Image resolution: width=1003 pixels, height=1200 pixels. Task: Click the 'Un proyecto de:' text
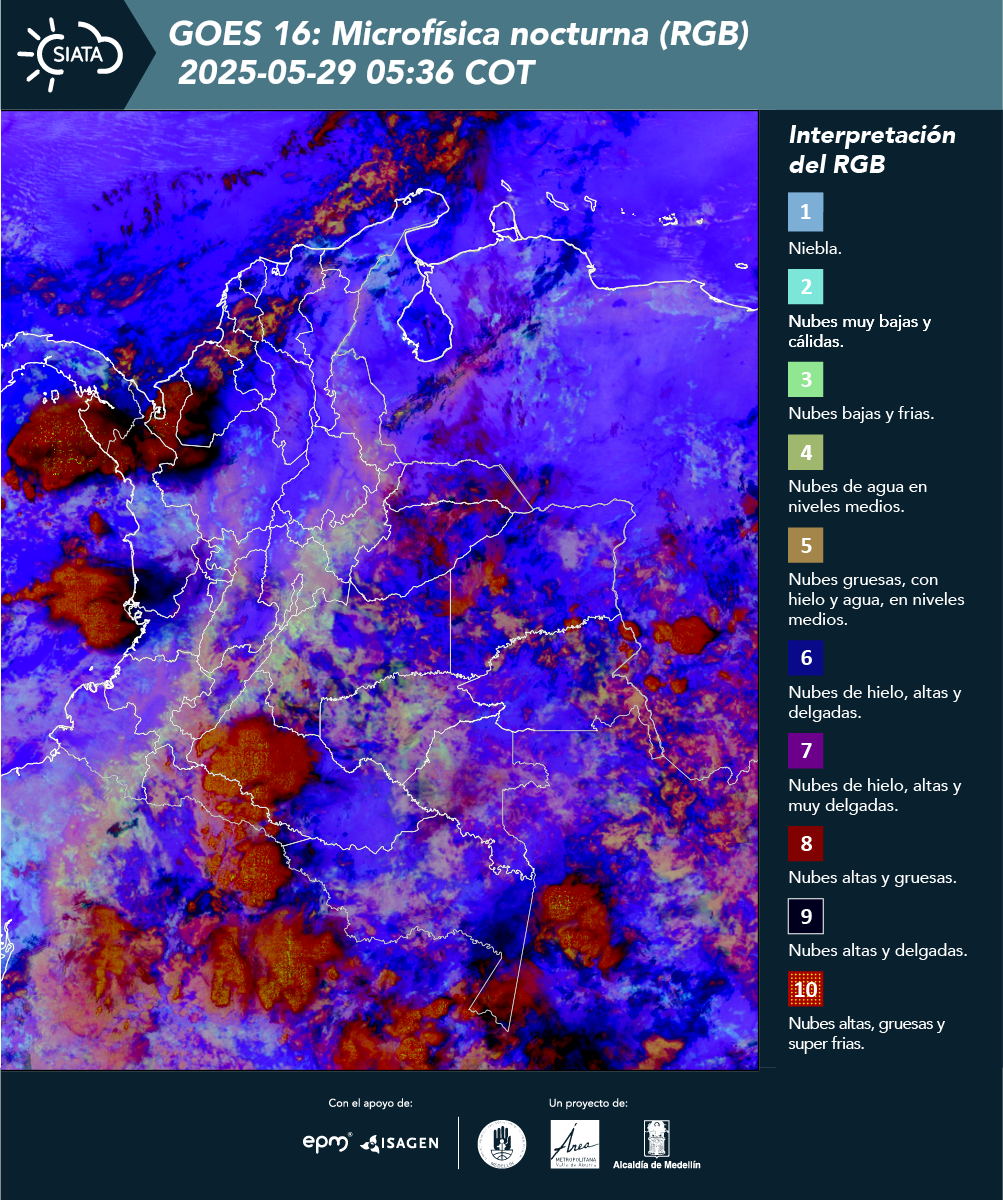(588, 1103)
